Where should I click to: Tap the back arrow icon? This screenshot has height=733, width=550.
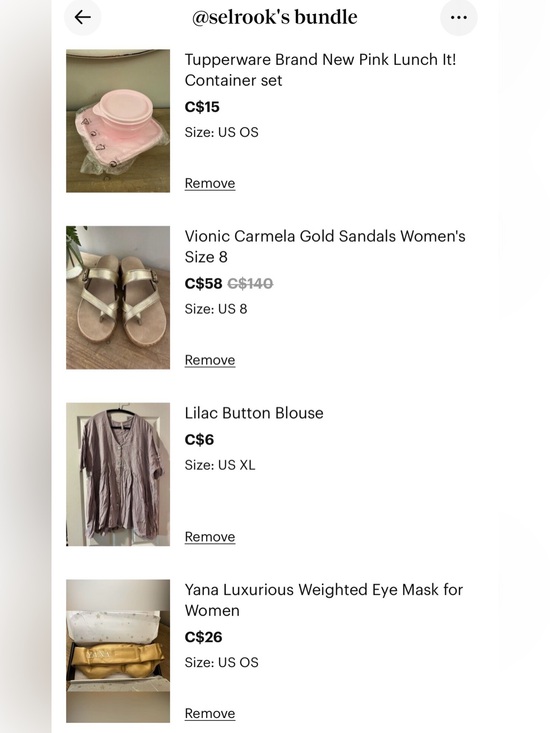(83, 17)
